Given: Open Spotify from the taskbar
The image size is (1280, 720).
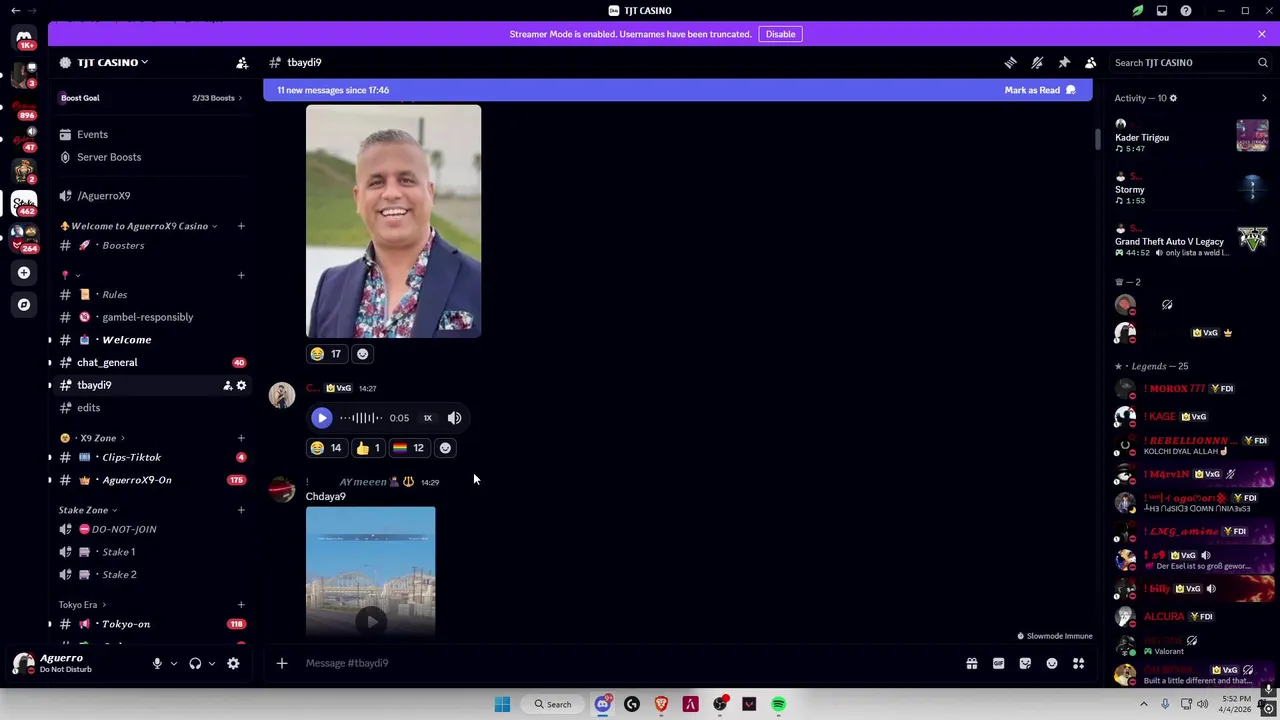Looking at the screenshot, I should click(778, 704).
